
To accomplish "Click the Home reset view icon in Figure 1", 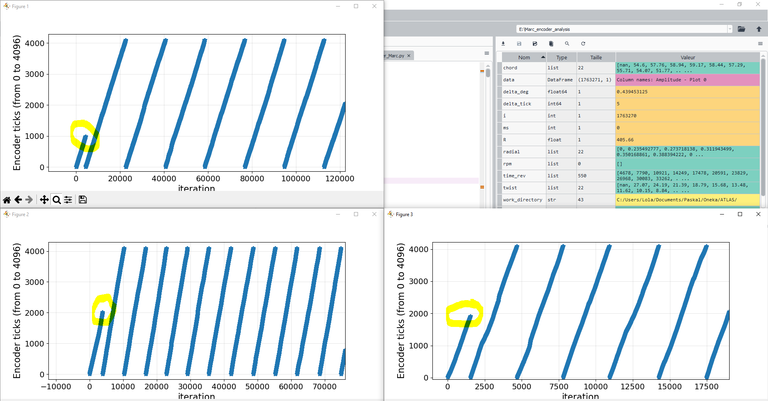I will [x=7, y=200].
